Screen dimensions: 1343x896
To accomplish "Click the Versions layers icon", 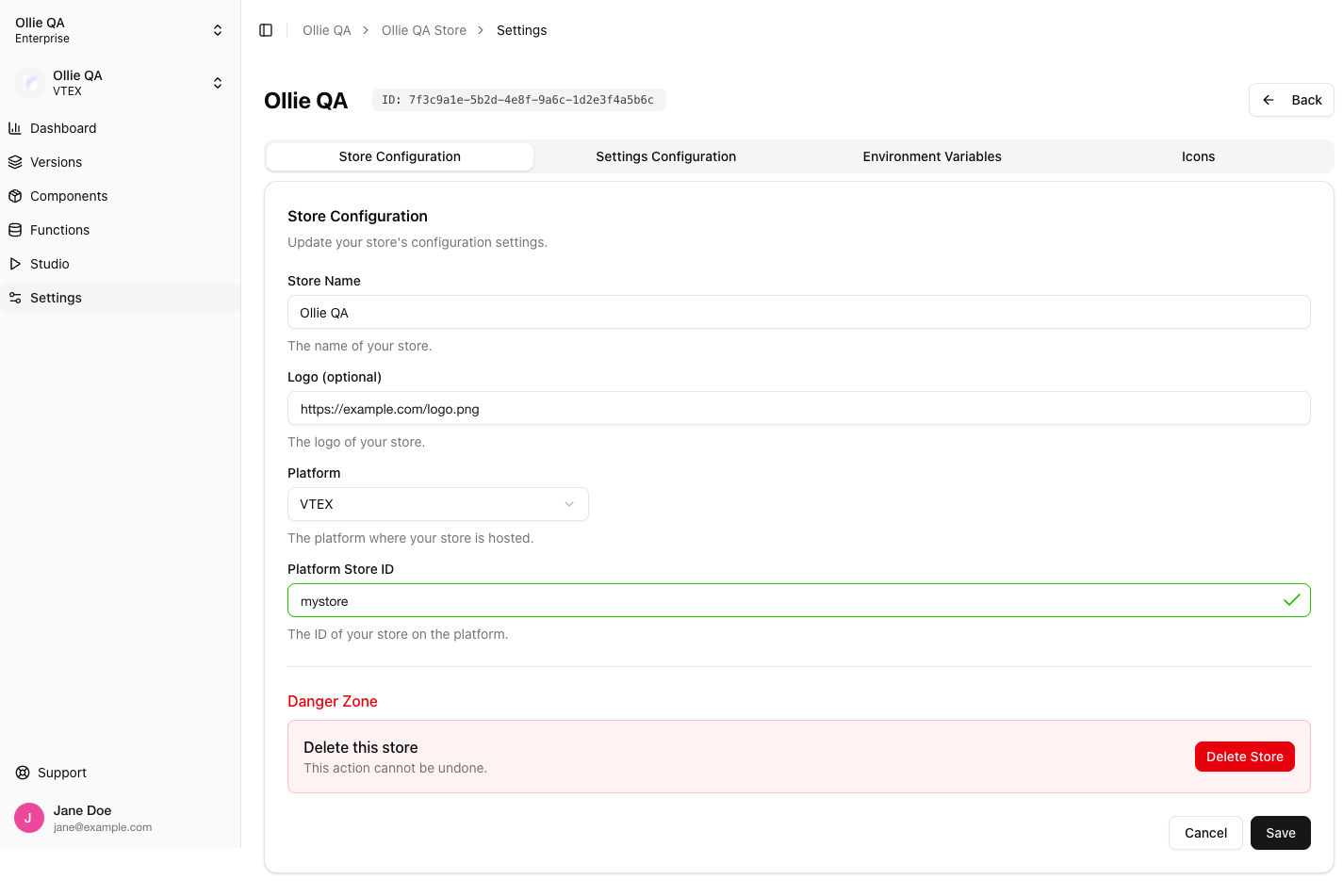I will click(15, 162).
